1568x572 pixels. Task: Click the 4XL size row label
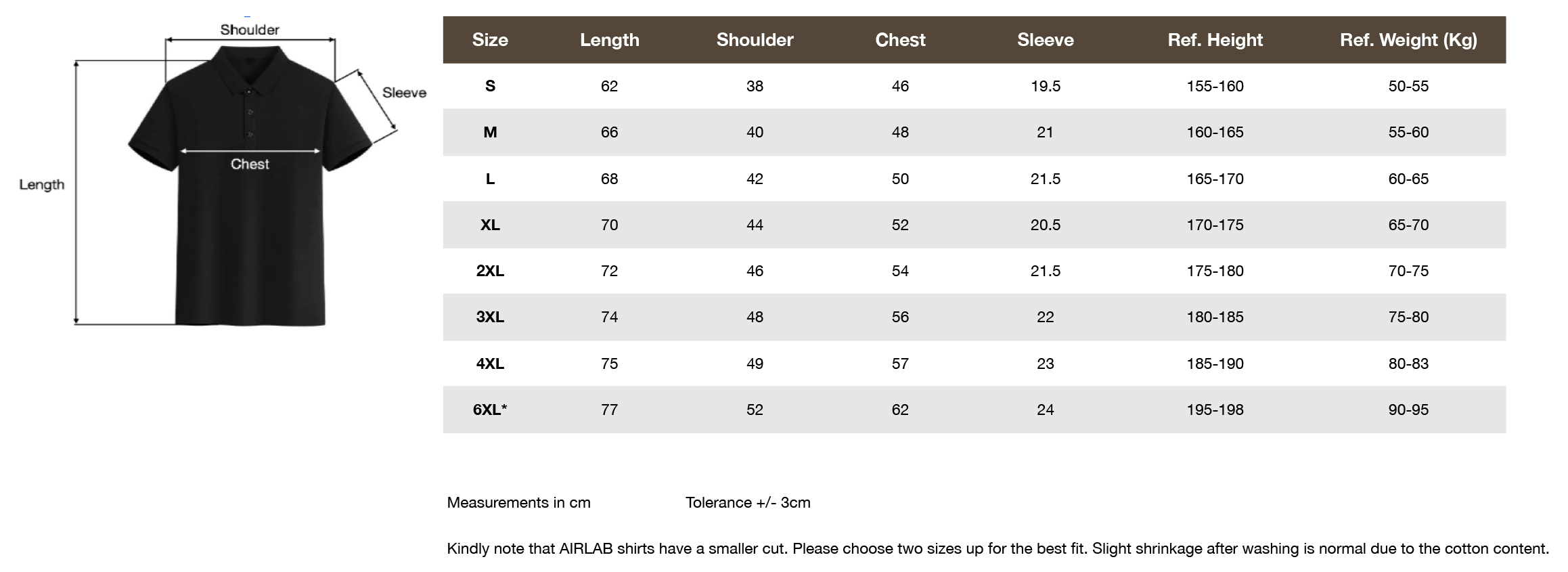pos(490,364)
